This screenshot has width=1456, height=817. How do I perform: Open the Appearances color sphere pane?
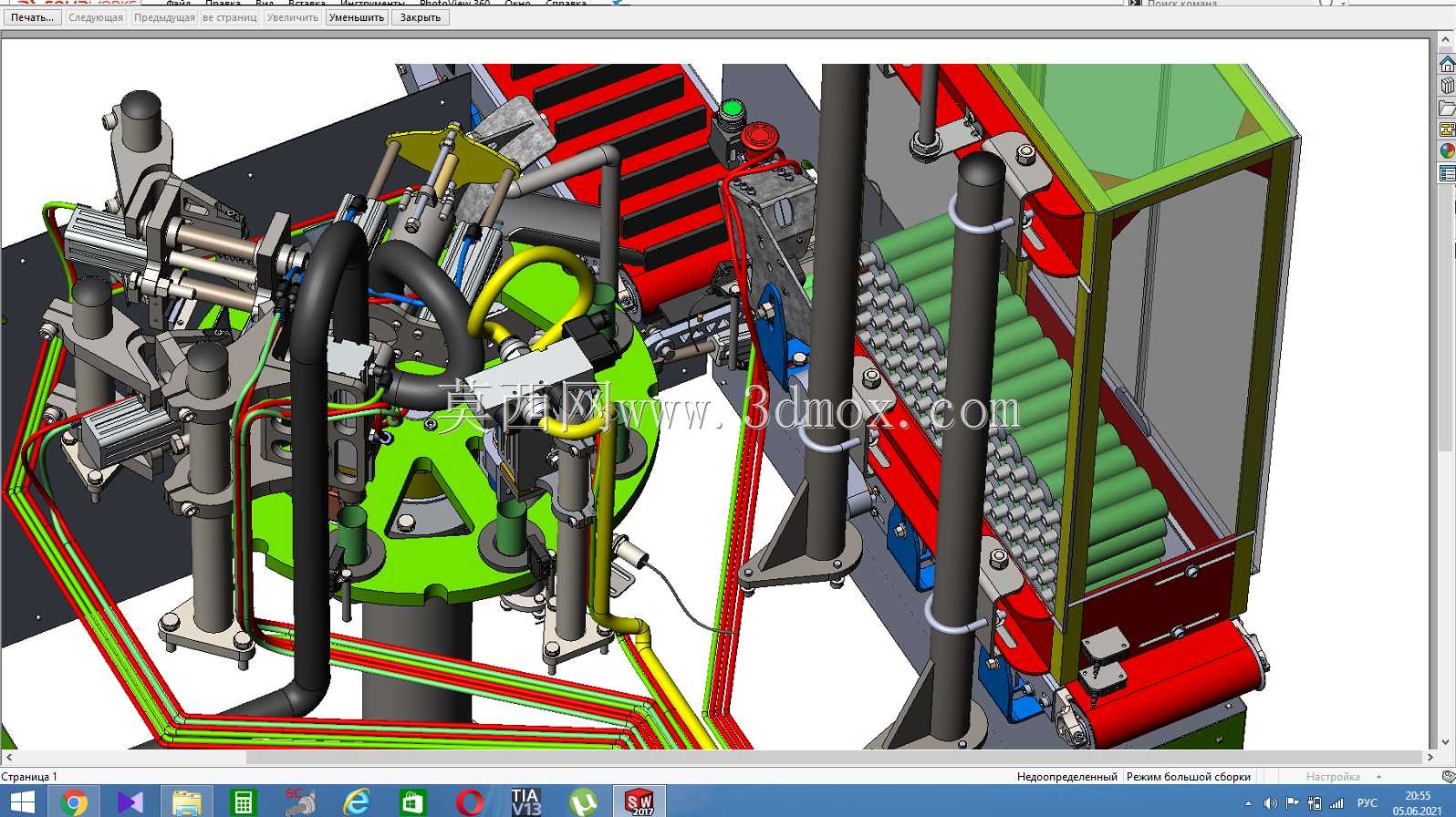coord(1447,151)
